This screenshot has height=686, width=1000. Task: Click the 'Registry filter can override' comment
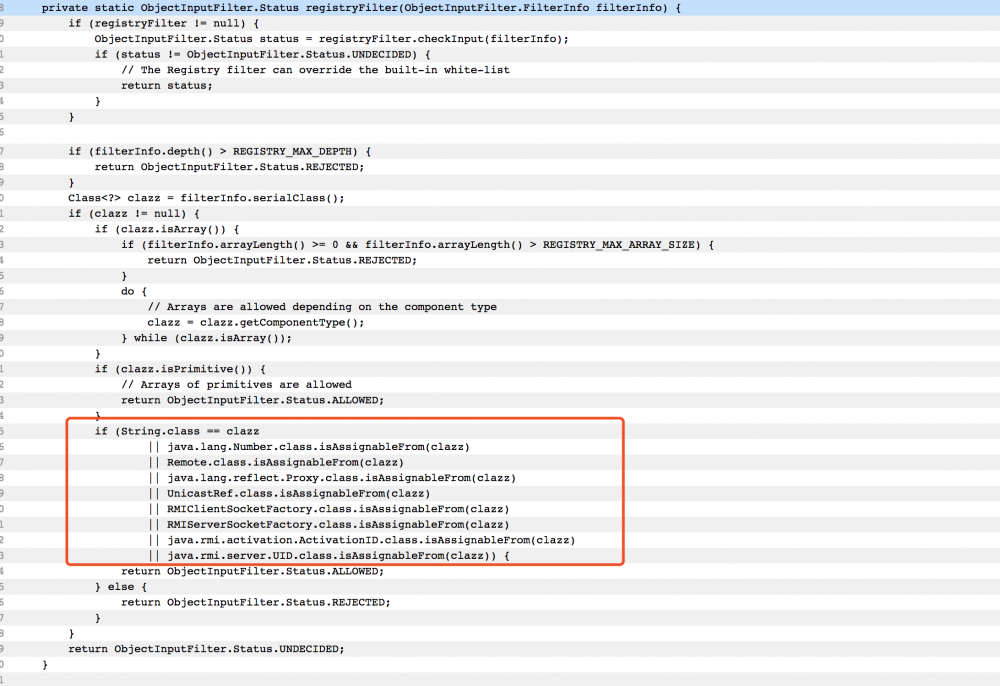(316, 70)
